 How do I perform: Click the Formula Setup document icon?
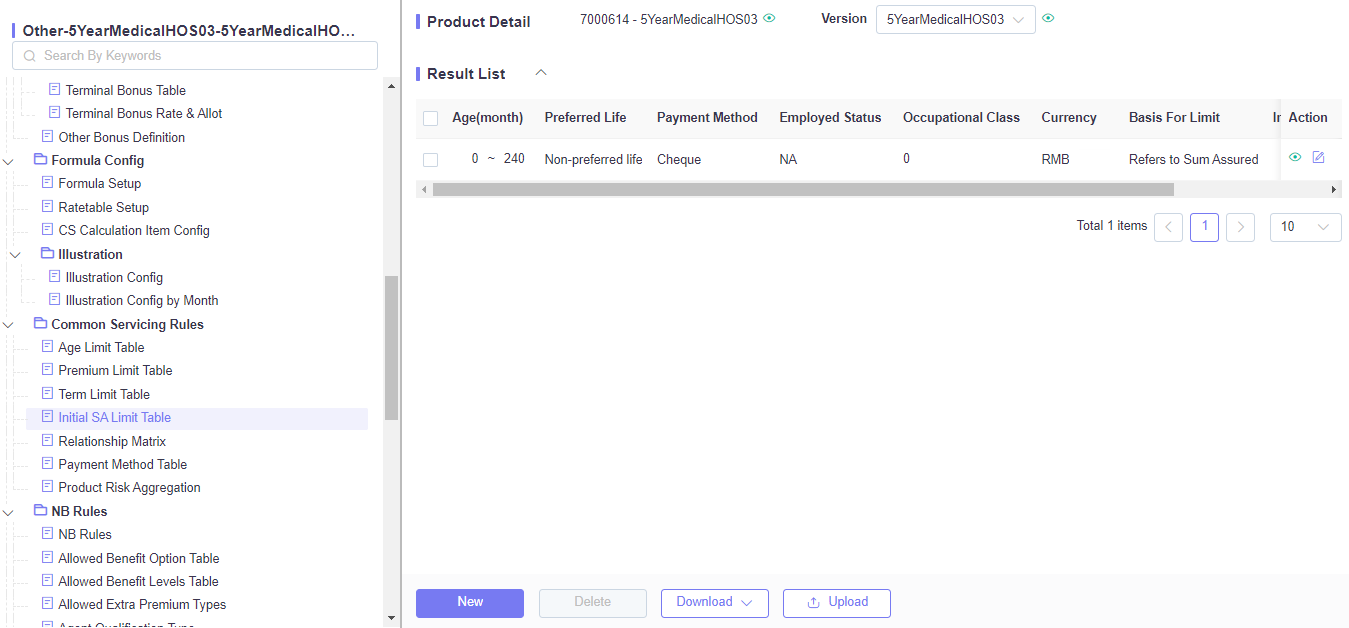(47, 183)
